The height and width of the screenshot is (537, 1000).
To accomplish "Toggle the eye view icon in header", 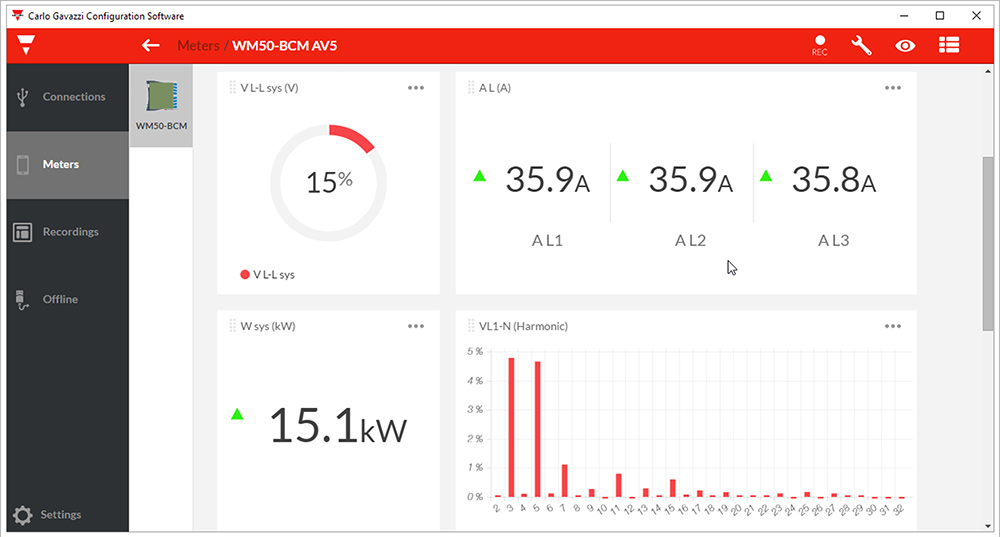I will point(905,46).
